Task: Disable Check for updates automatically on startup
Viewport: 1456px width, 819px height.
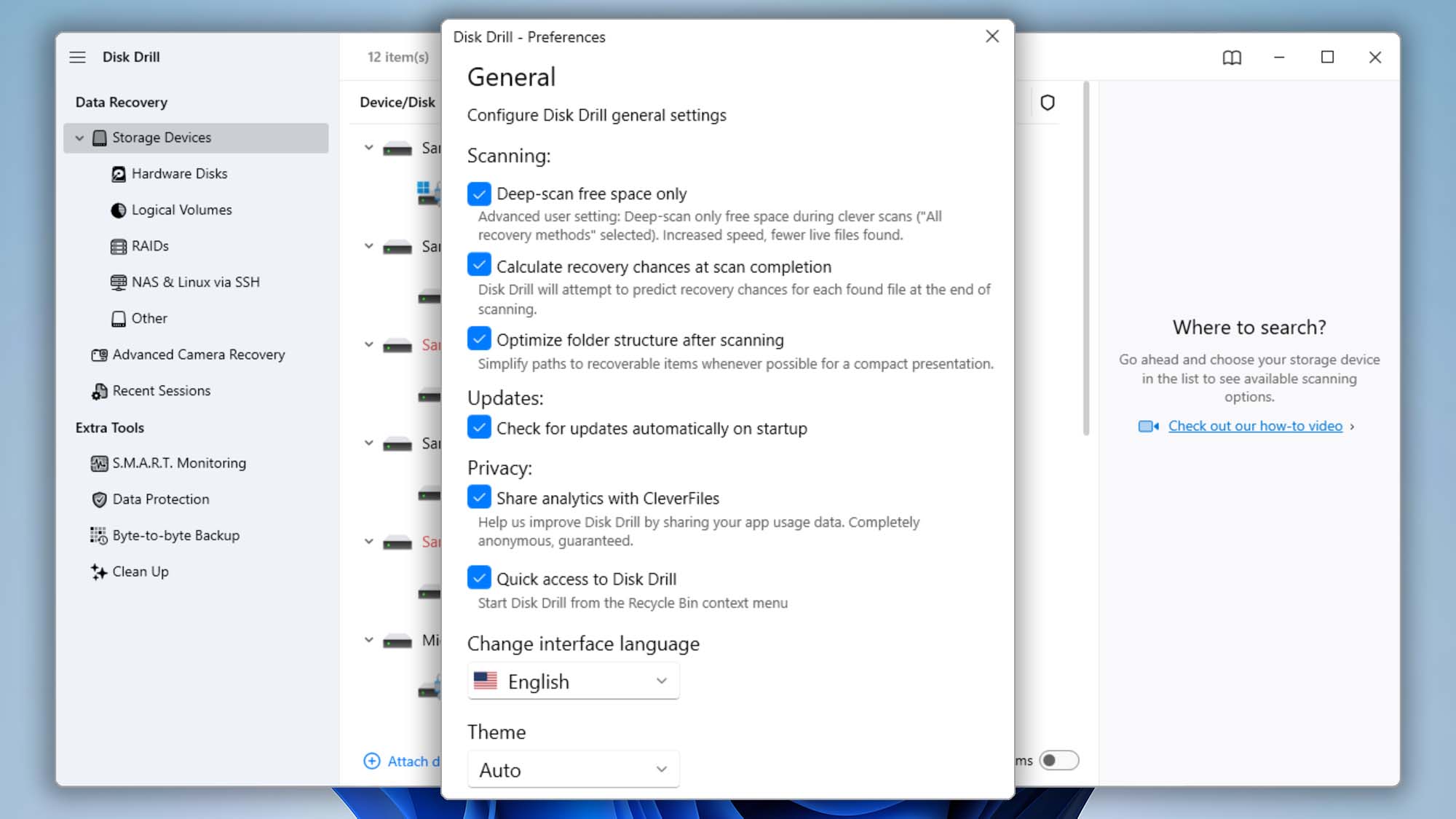Action: click(x=479, y=427)
